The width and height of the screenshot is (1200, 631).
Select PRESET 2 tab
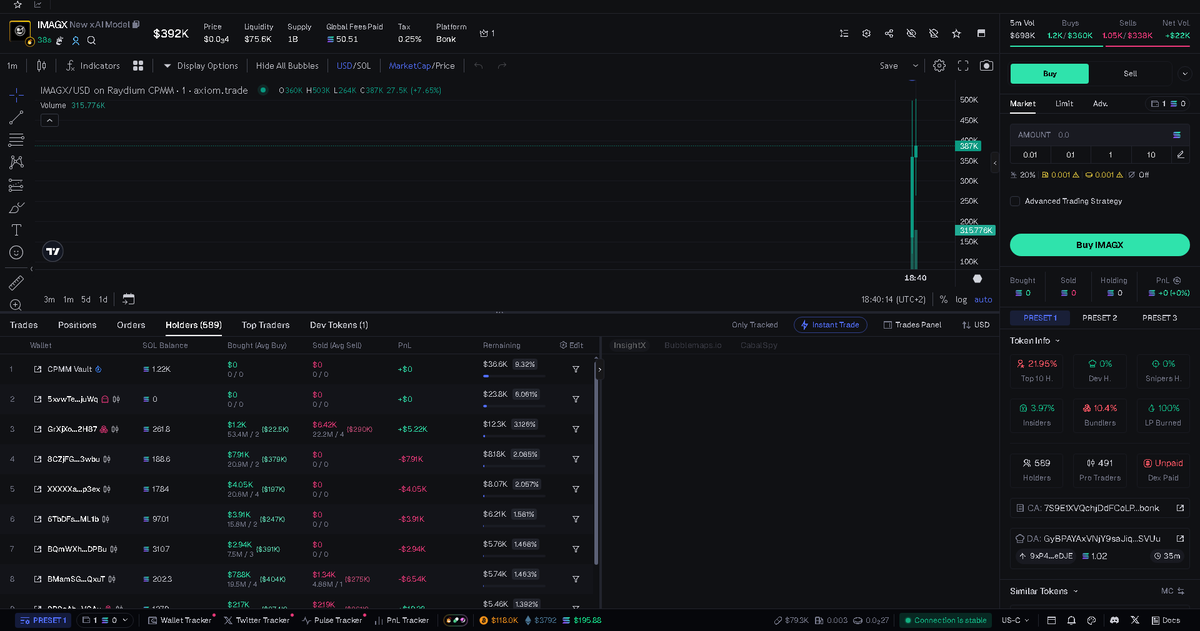pyautogui.click(x=1100, y=317)
